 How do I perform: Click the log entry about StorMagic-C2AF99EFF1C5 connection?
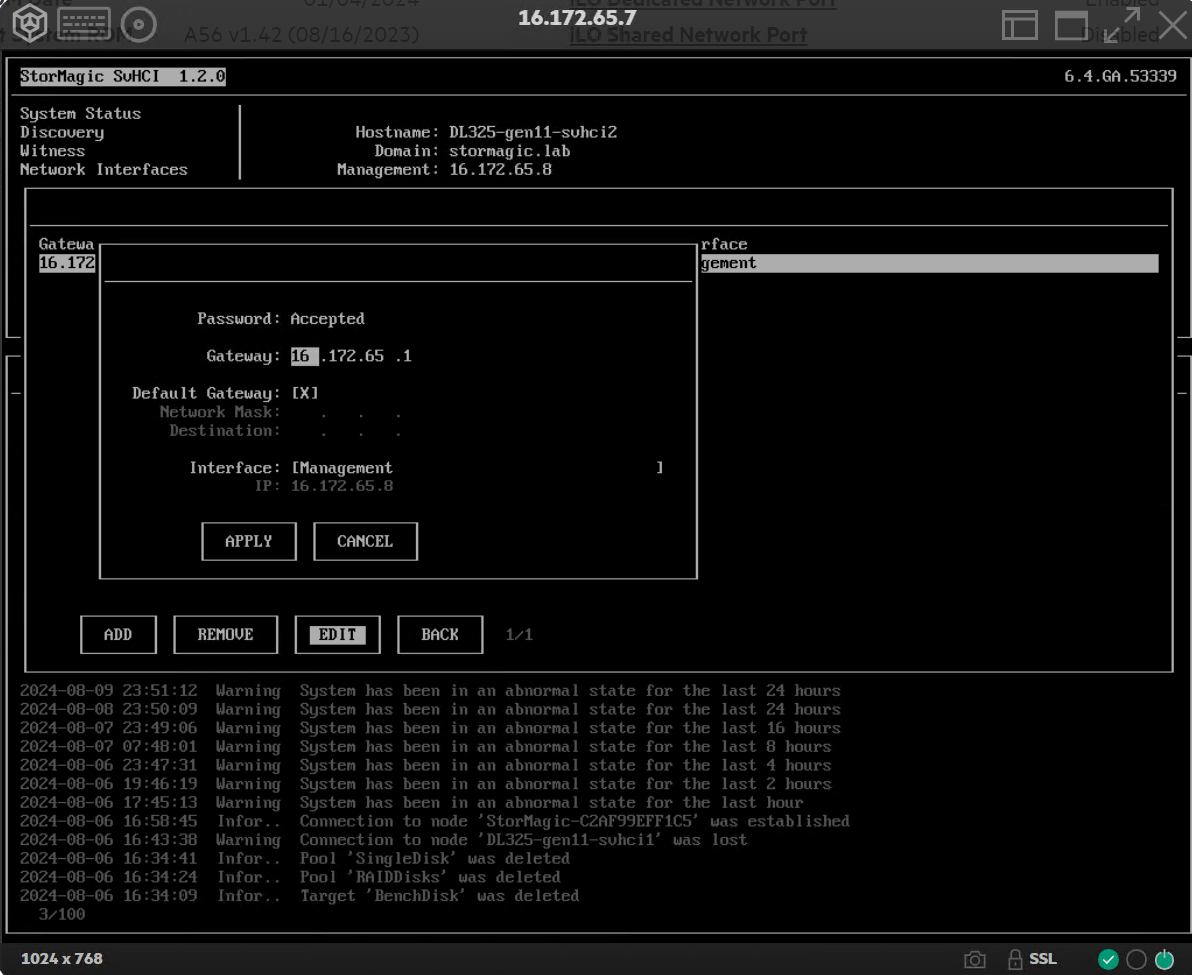tap(435, 821)
